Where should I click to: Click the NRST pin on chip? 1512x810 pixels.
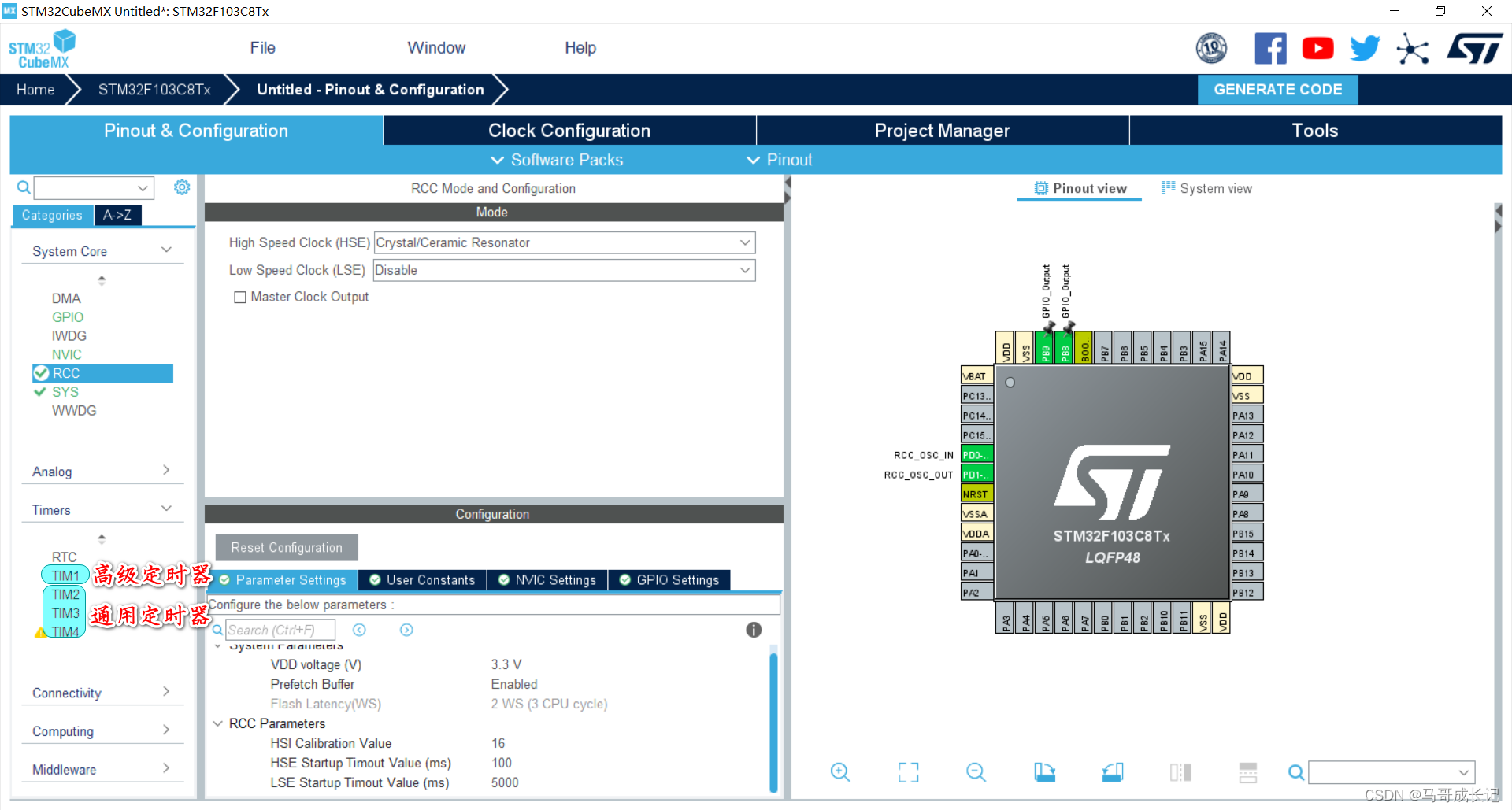[x=976, y=494]
